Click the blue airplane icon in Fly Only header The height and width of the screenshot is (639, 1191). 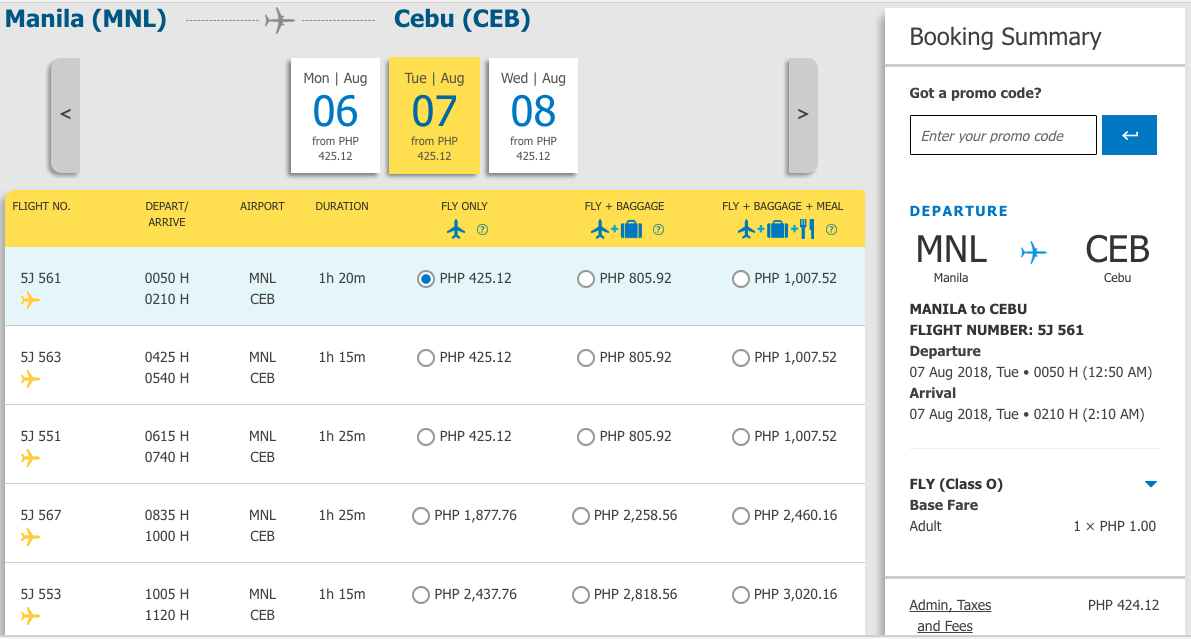(456, 230)
